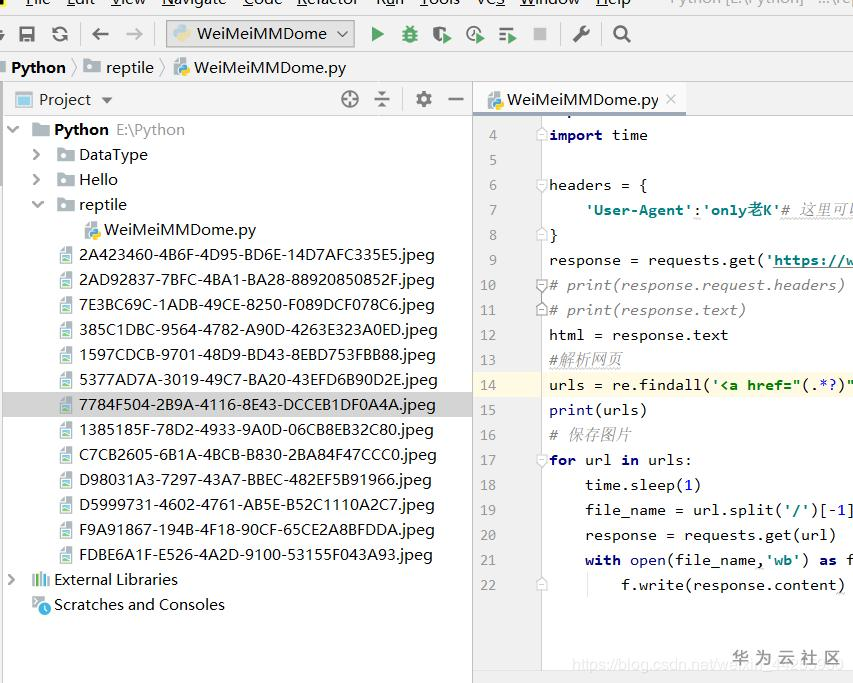Click Python in the breadcrumb bar
The width and height of the screenshot is (853, 683).
[x=38, y=67]
